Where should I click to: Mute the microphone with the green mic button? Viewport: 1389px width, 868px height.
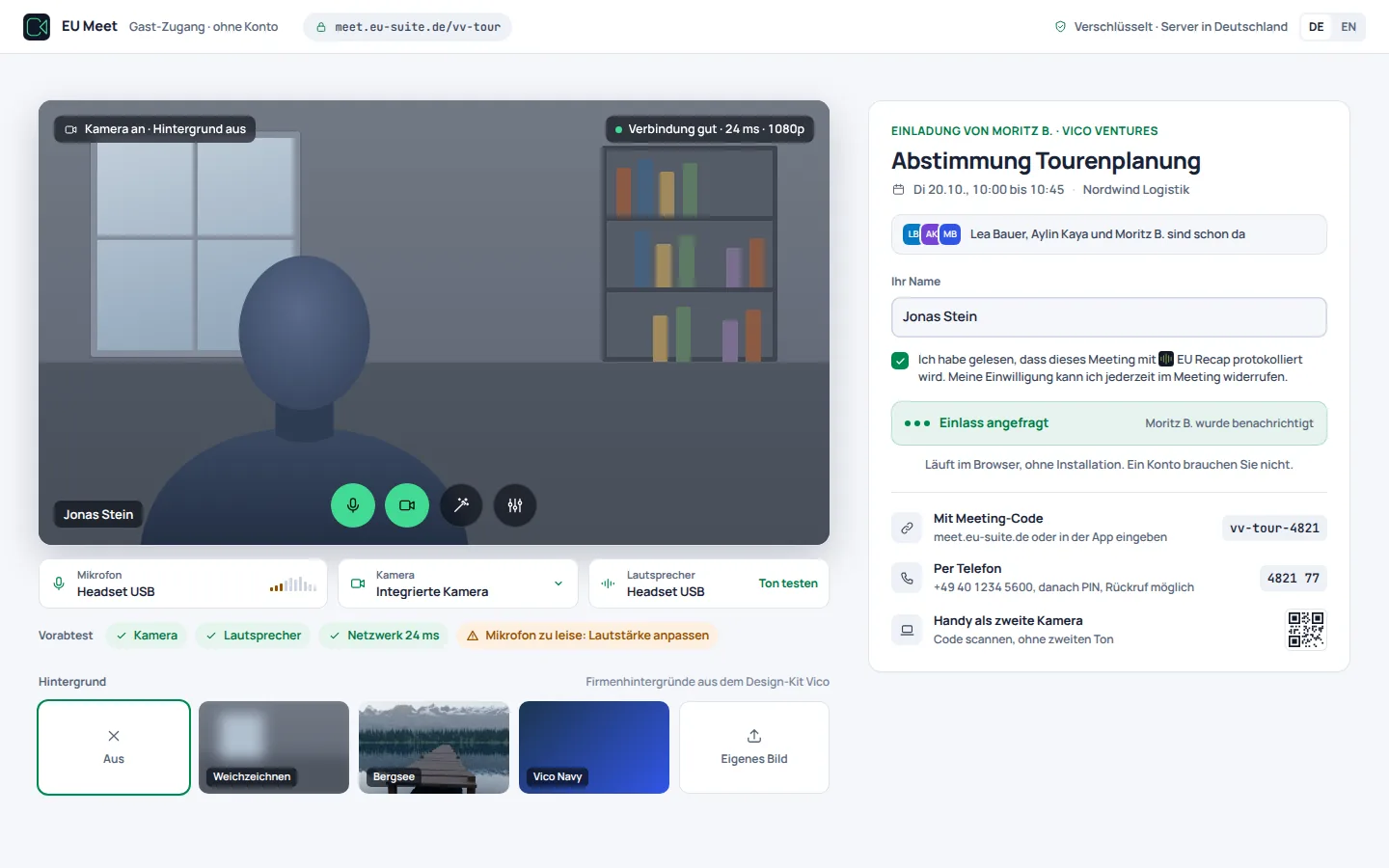pyautogui.click(x=353, y=505)
